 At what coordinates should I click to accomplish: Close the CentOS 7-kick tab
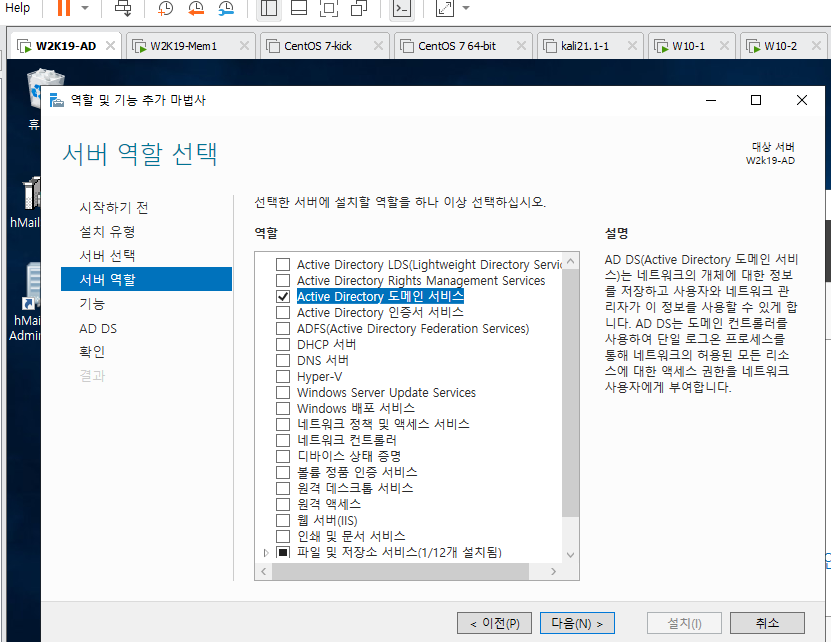click(378, 46)
